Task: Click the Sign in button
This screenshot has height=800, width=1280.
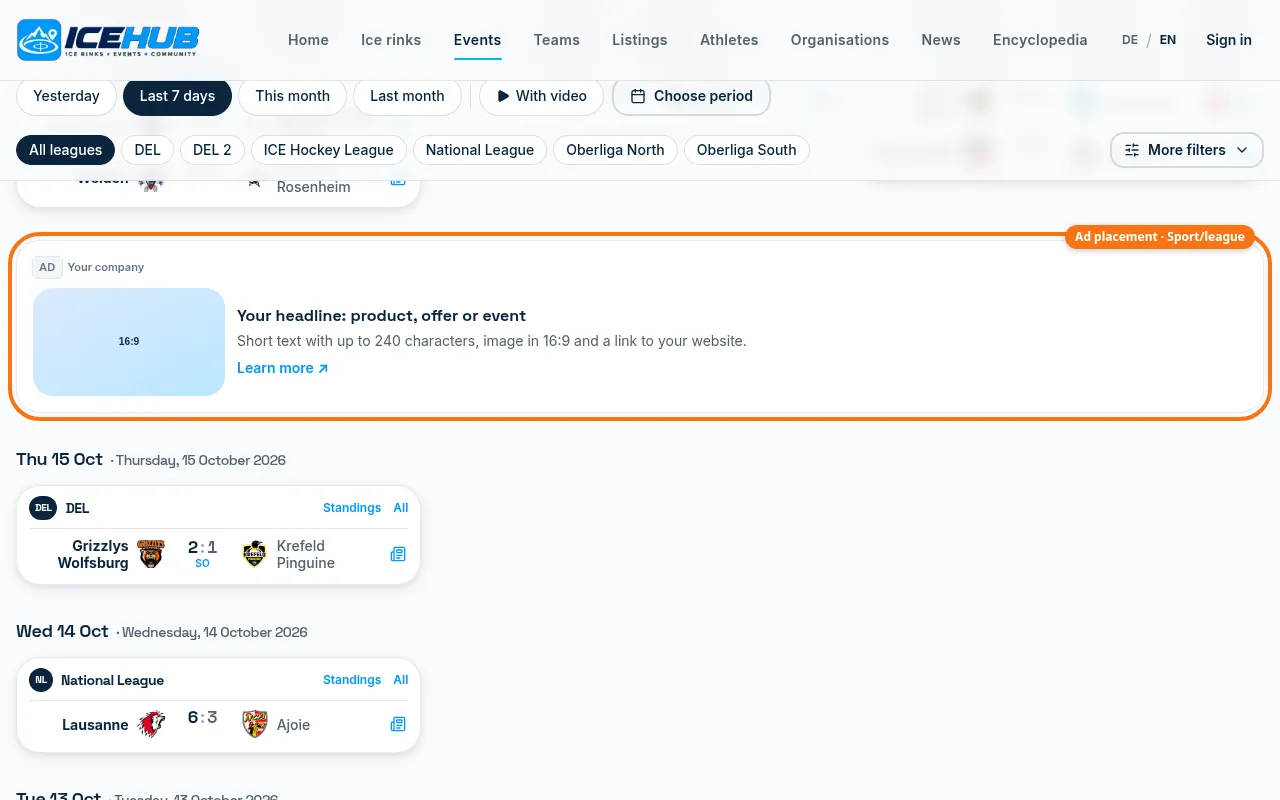Action: point(1228,40)
